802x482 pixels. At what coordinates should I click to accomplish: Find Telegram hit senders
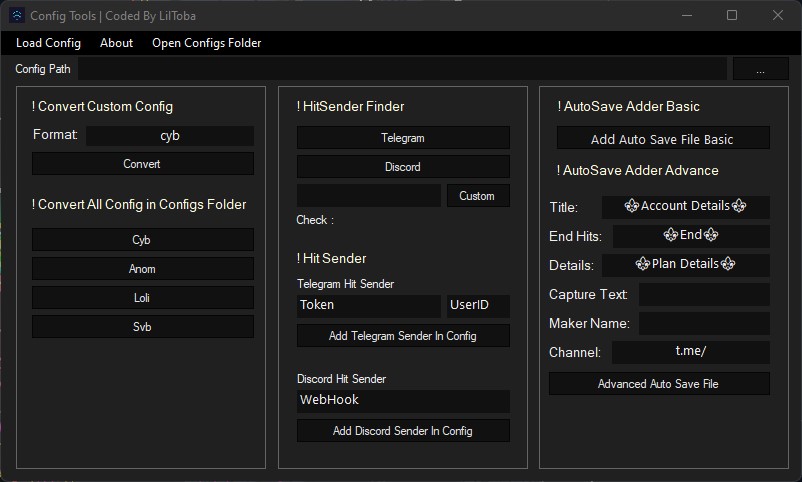pyautogui.click(x=403, y=138)
